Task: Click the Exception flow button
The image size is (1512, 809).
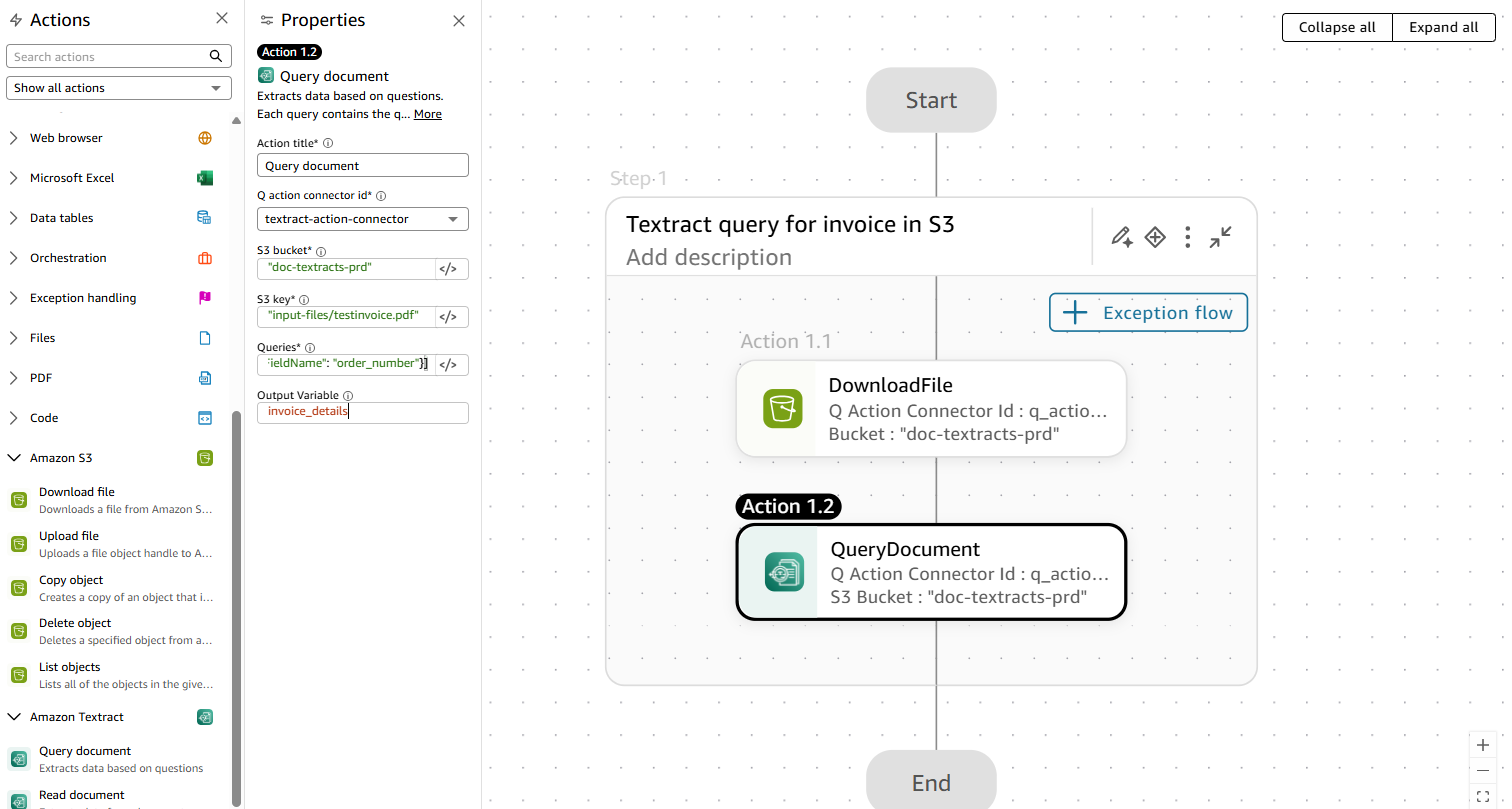Action: (x=1148, y=313)
